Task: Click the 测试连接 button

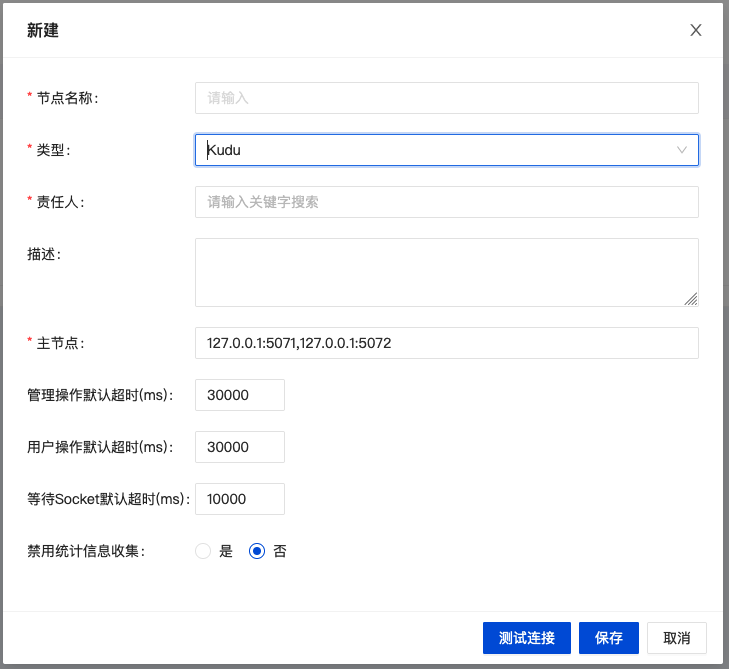Action: point(527,638)
